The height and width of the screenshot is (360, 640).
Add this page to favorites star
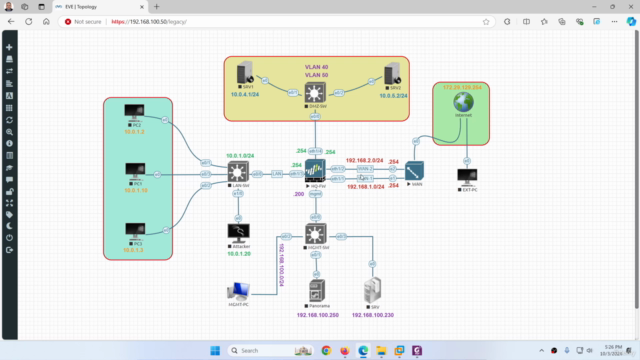(x=486, y=22)
